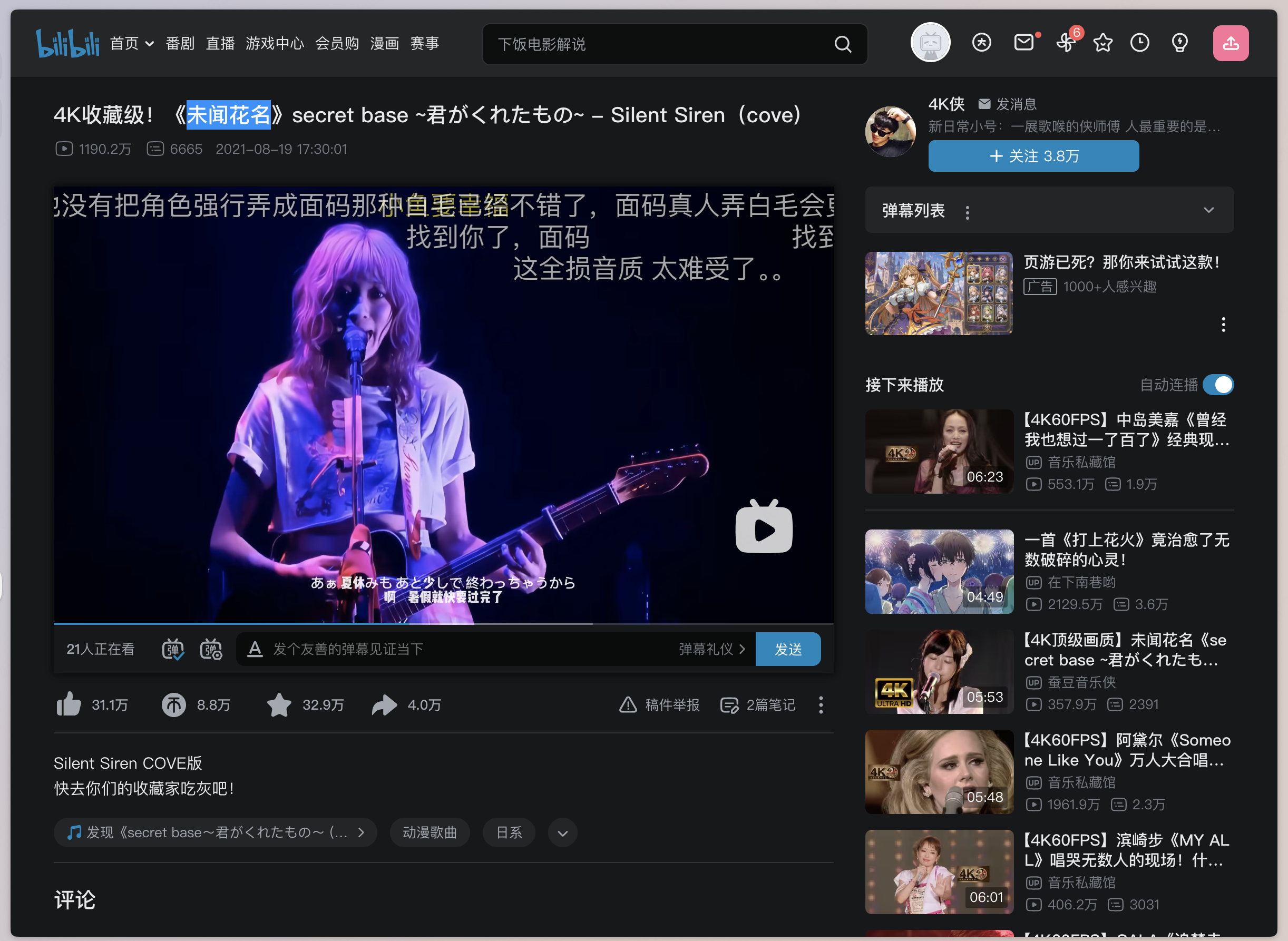Open options dots on the ad card

pyautogui.click(x=1223, y=324)
